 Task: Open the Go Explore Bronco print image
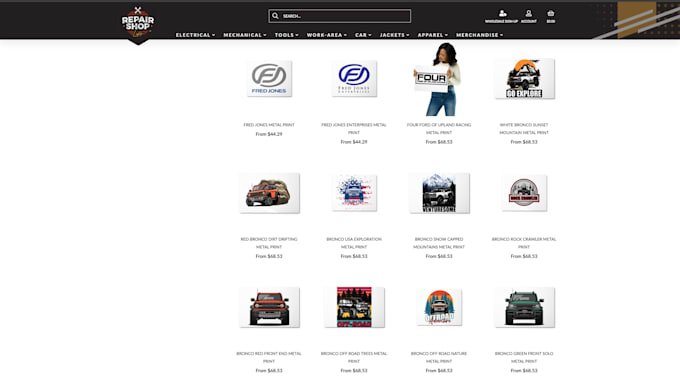pyautogui.click(x=524, y=79)
